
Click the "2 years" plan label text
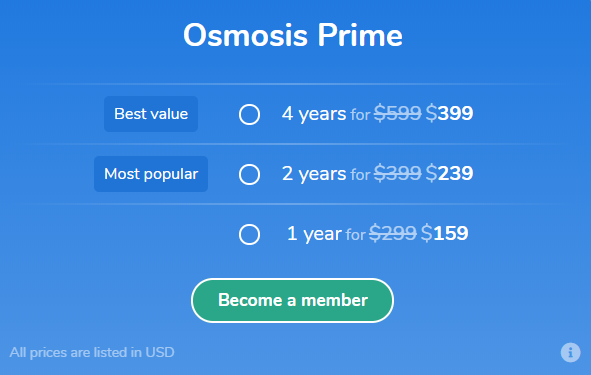click(x=314, y=173)
